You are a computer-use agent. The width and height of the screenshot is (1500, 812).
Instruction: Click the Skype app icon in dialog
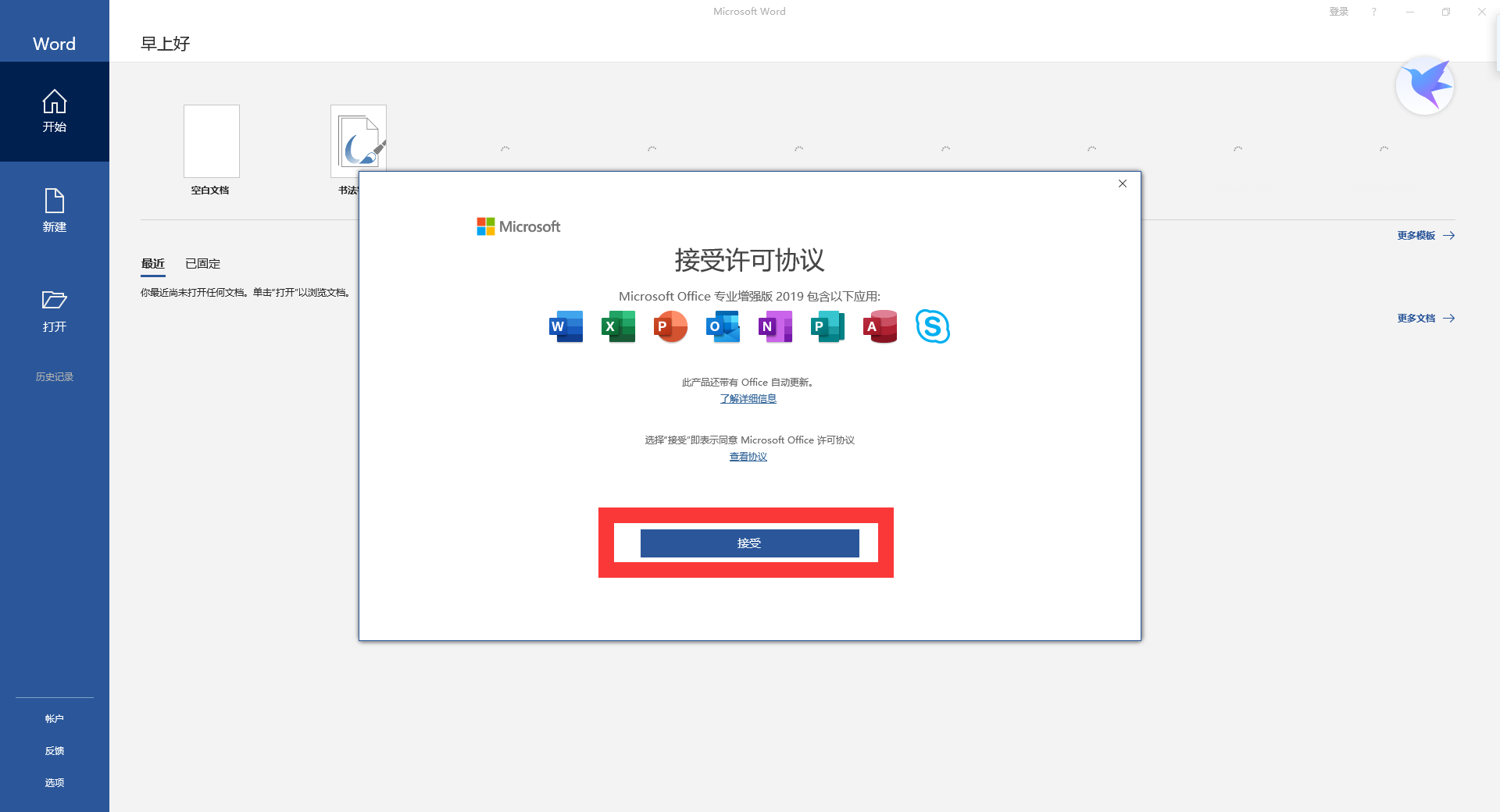932,326
